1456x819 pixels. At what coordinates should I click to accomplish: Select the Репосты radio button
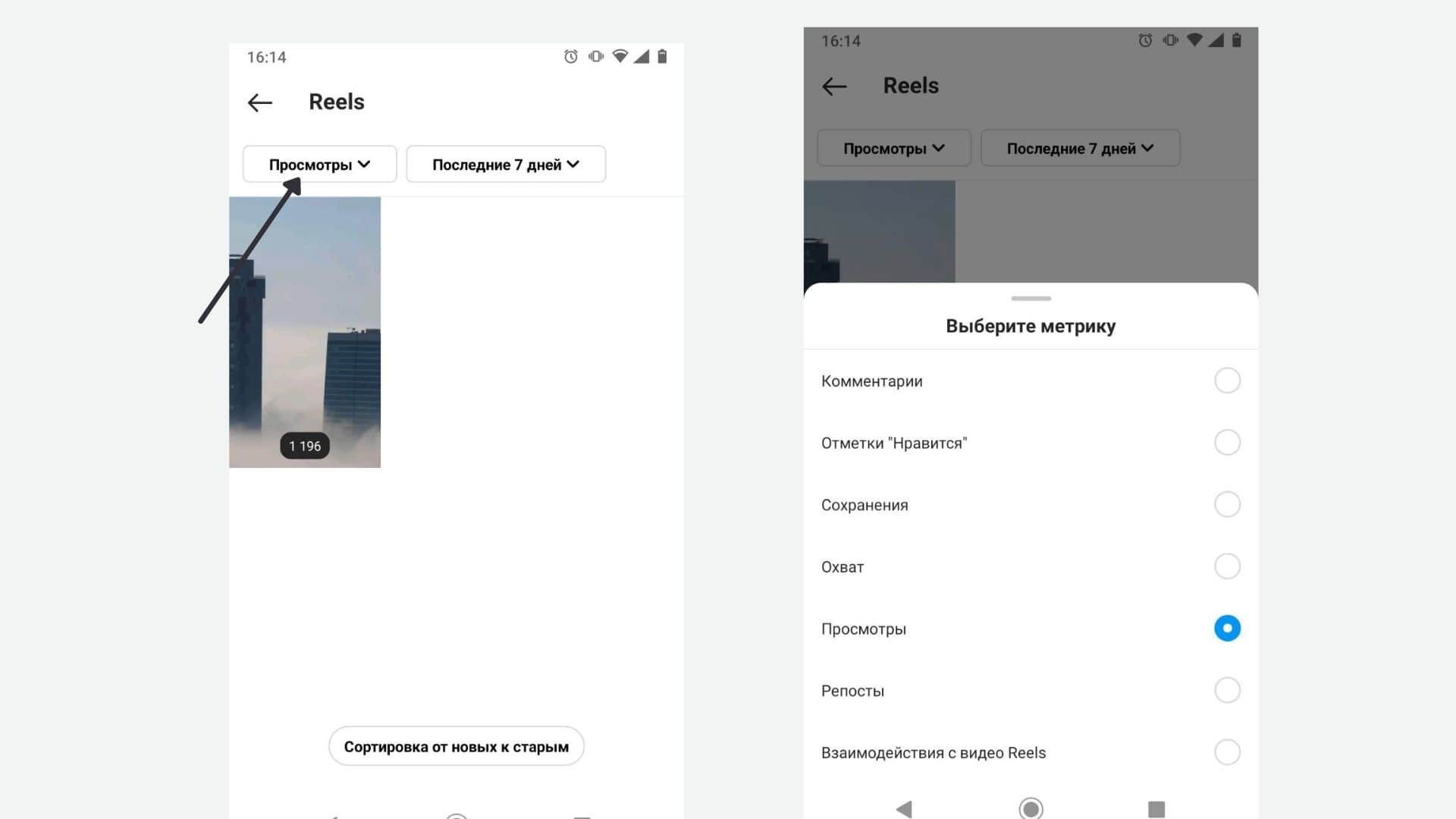(x=1227, y=690)
